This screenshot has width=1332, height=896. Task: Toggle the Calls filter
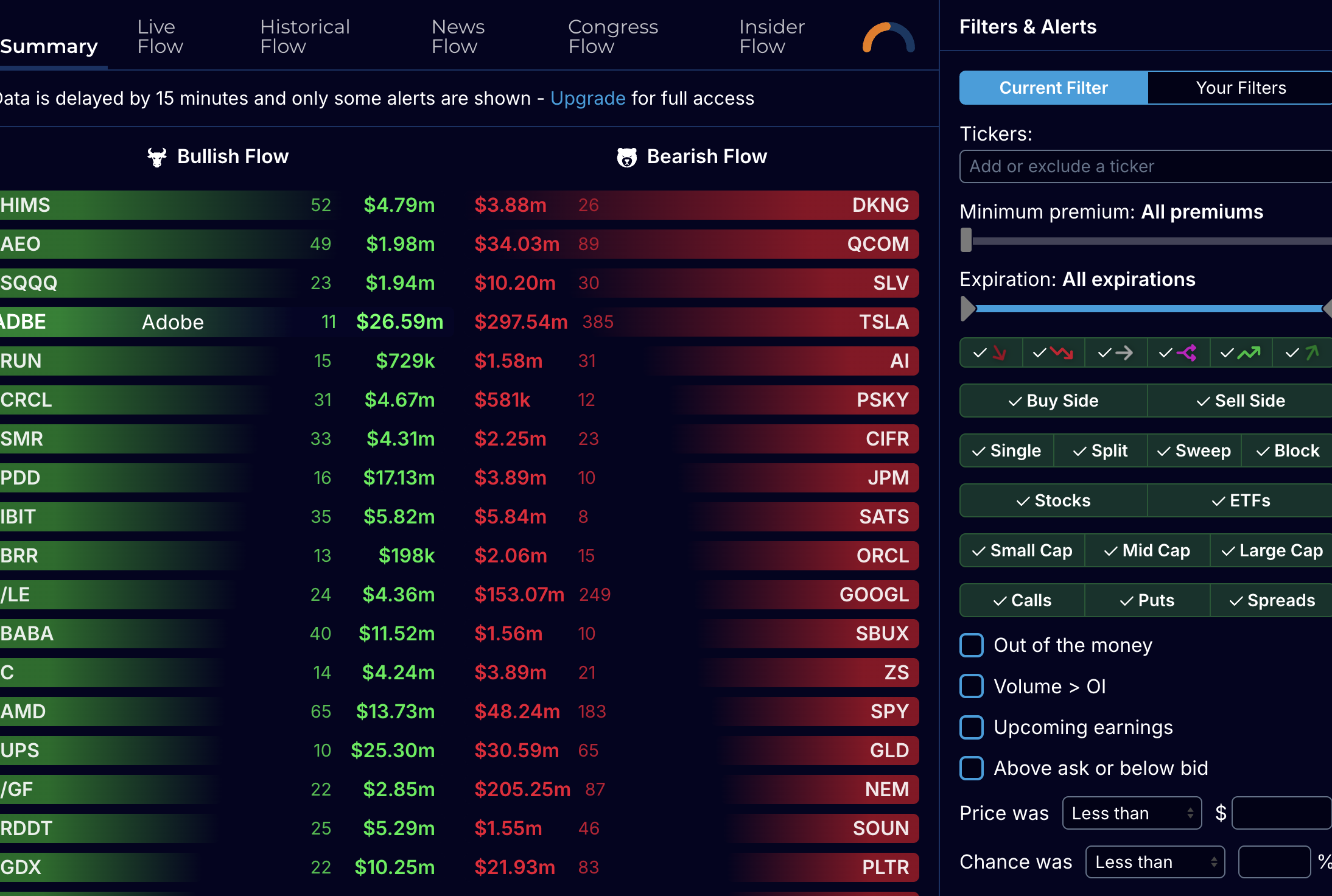[x=1023, y=600]
